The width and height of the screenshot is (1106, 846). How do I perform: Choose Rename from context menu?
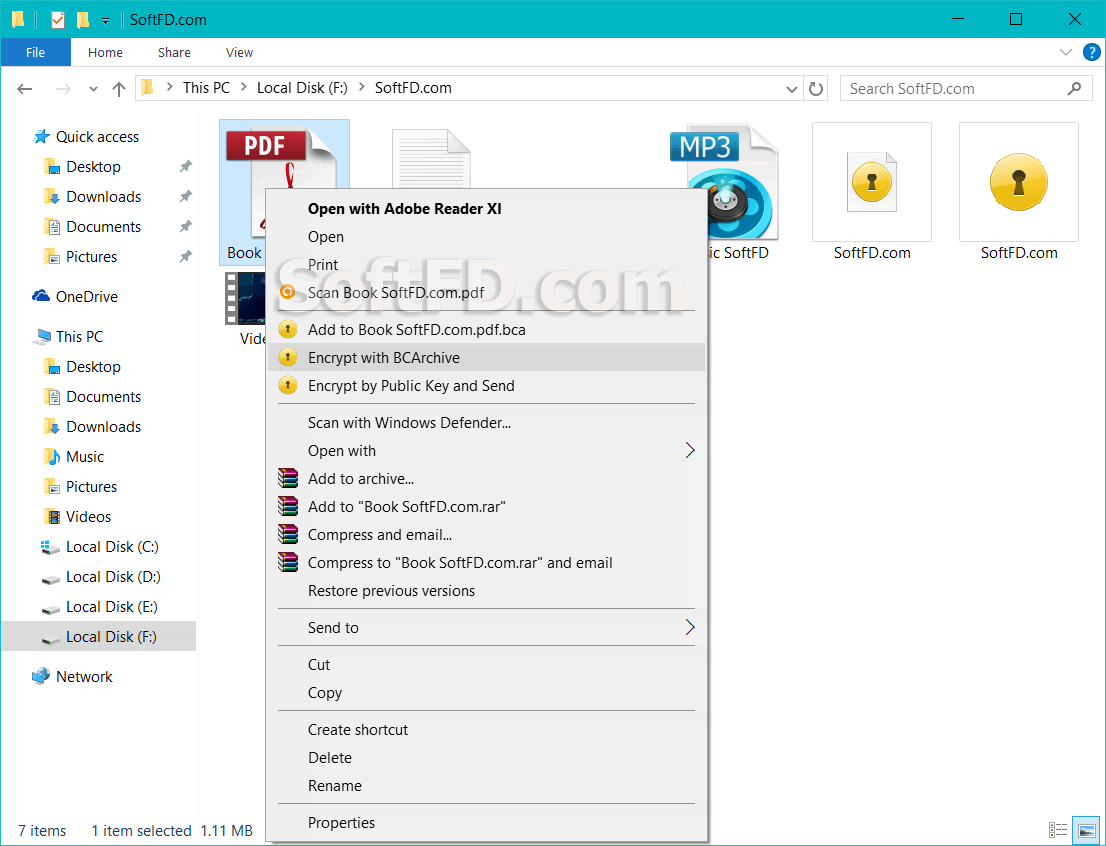(x=486, y=786)
